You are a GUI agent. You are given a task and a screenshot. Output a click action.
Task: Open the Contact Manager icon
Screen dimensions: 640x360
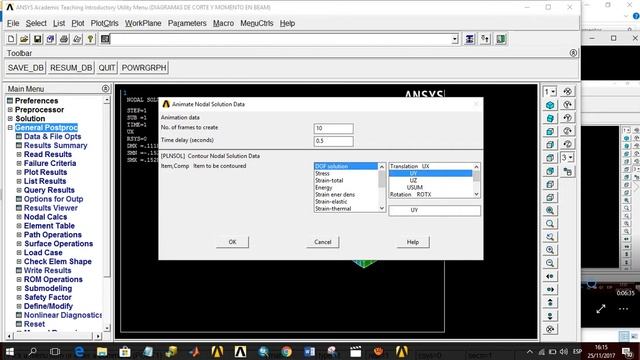click(500, 39)
